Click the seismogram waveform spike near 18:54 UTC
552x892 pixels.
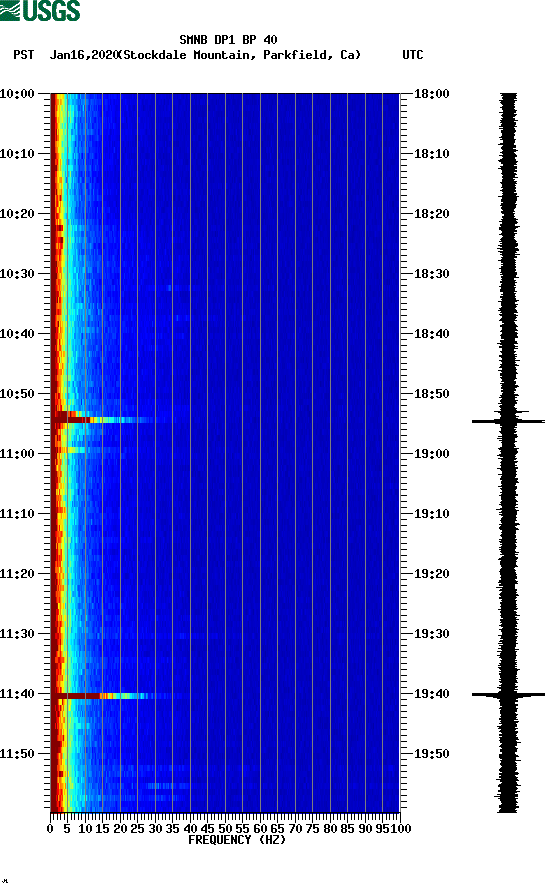click(x=508, y=421)
